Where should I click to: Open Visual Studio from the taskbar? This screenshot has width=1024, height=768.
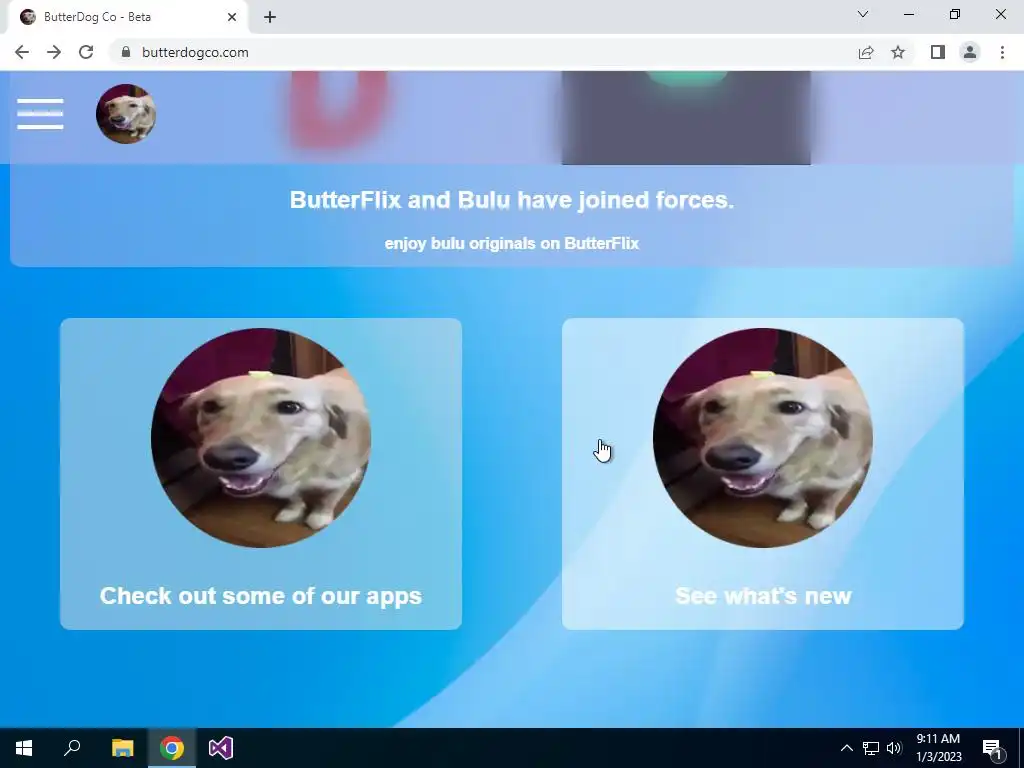coord(221,748)
